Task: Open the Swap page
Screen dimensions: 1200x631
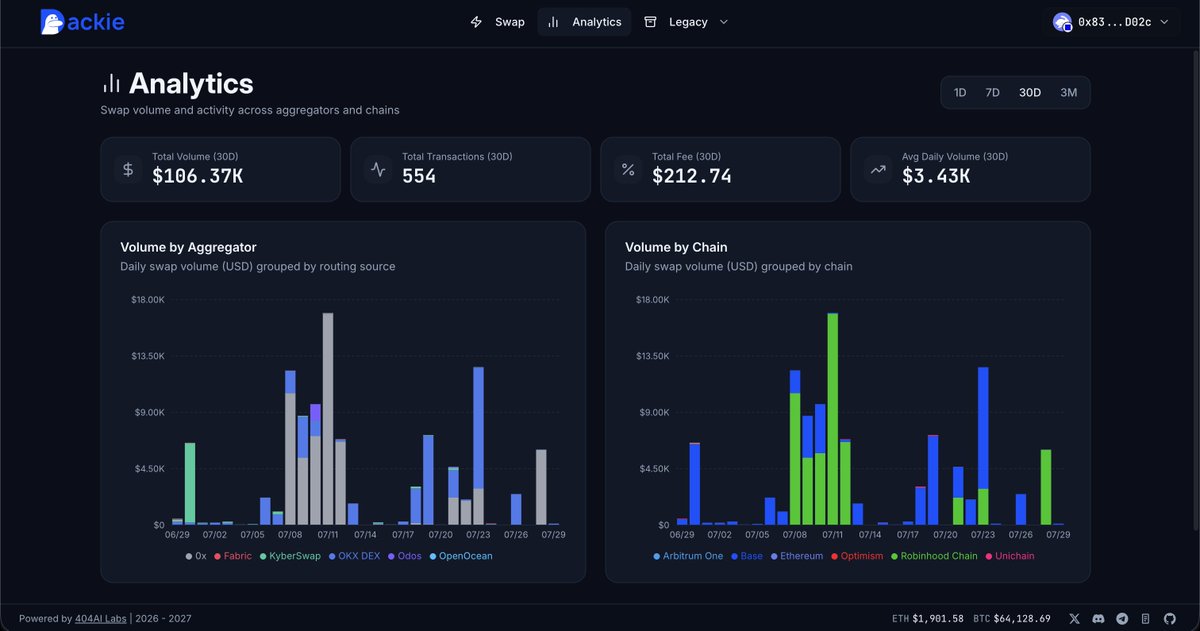Action: (x=497, y=22)
